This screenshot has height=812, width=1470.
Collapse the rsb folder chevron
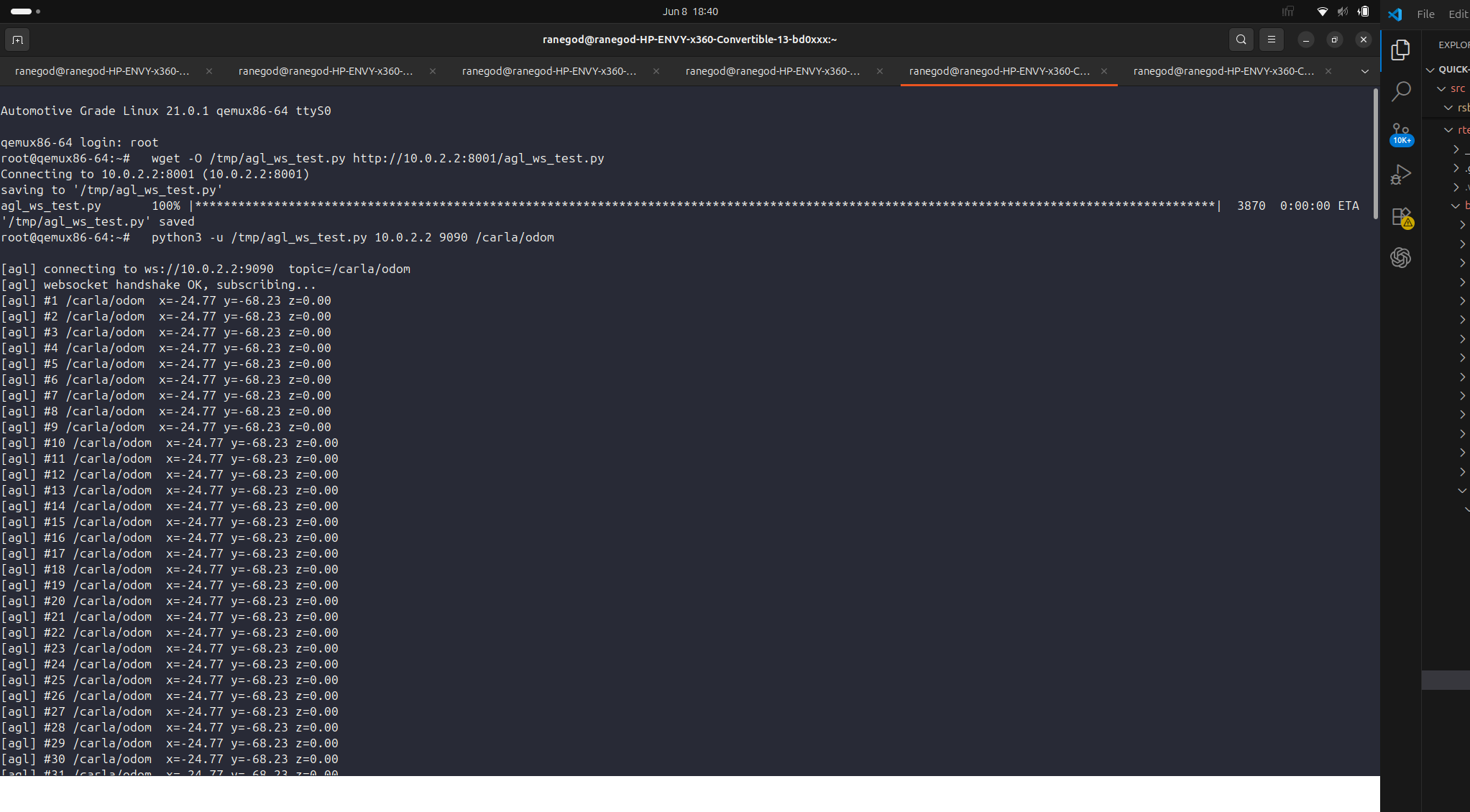pos(1448,108)
